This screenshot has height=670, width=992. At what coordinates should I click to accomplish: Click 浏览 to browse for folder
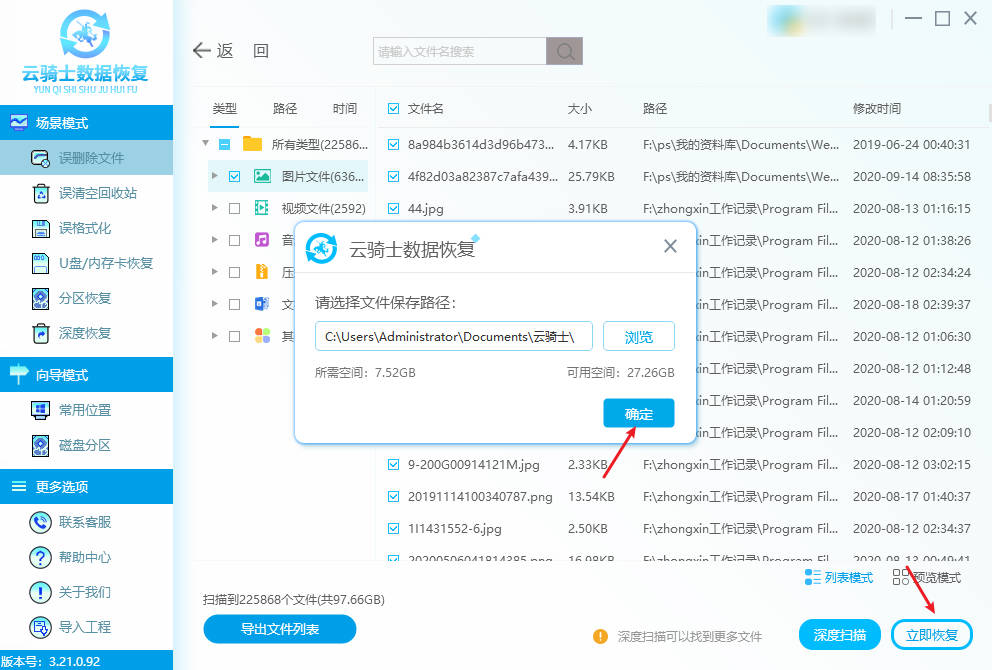pyautogui.click(x=638, y=337)
